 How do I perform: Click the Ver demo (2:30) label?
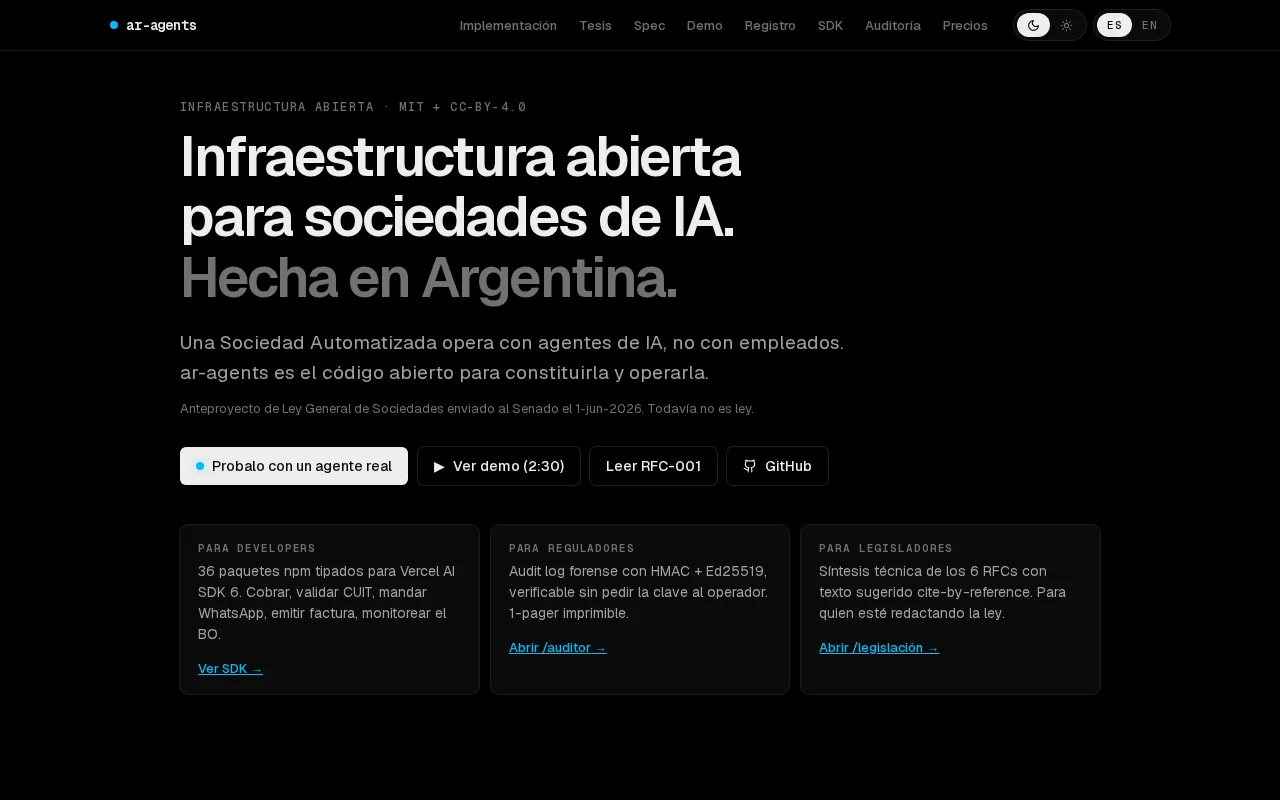coord(508,466)
